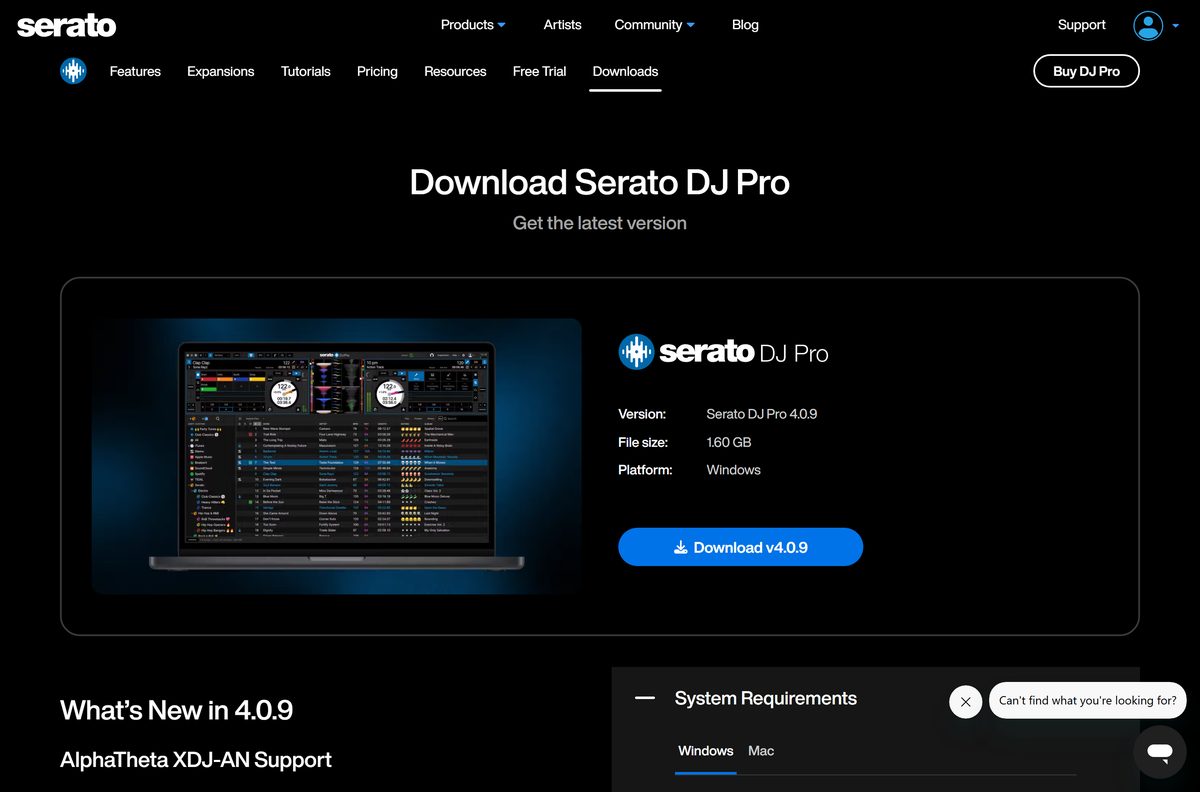Expand the Community dropdown menu
Viewport: 1200px width, 792px height.
pyautogui.click(x=655, y=25)
